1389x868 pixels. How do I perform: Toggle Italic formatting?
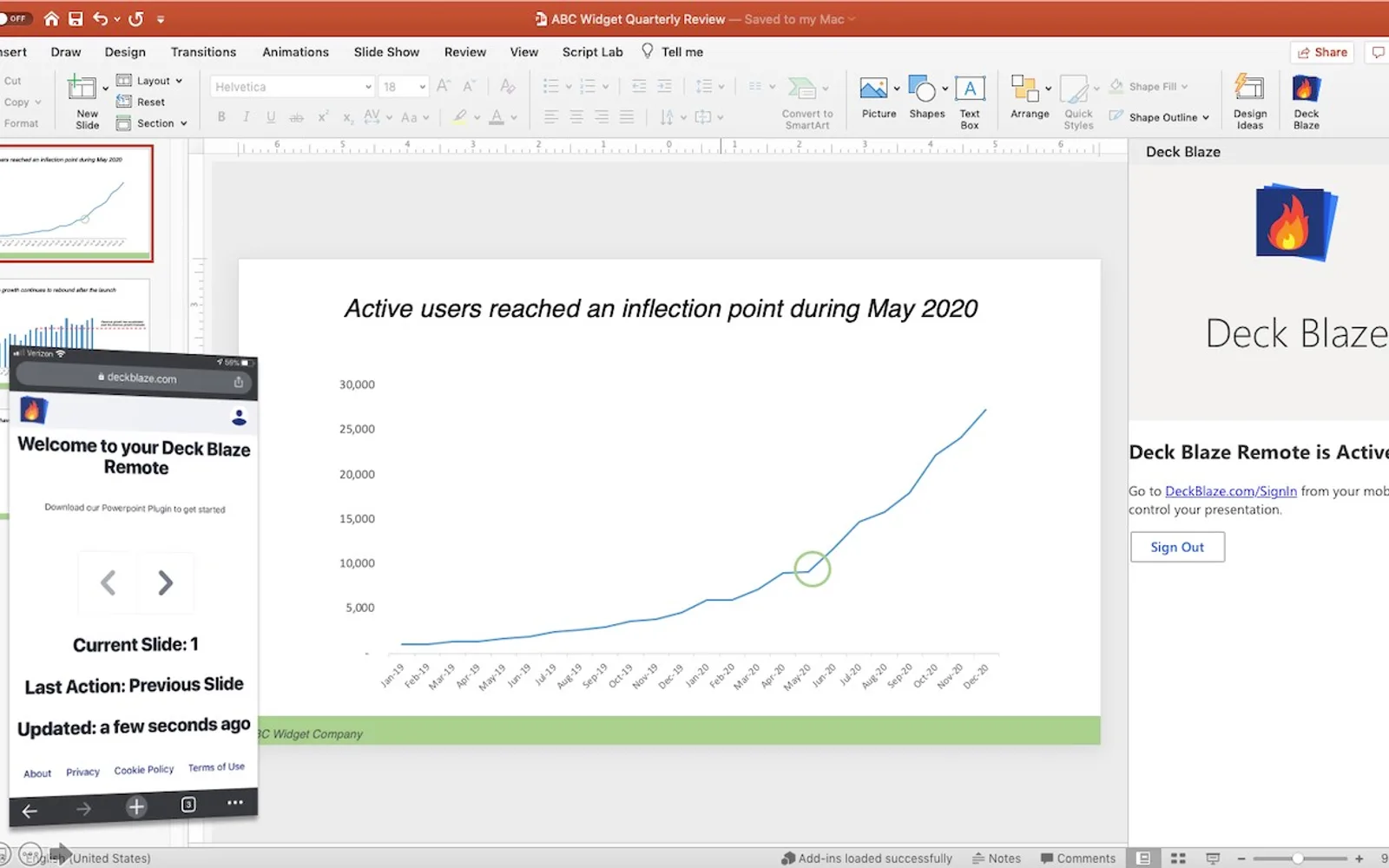coord(246,117)
